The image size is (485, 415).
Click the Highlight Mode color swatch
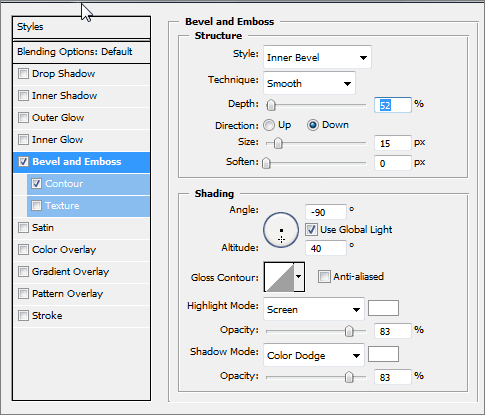(x=383, y=308)
